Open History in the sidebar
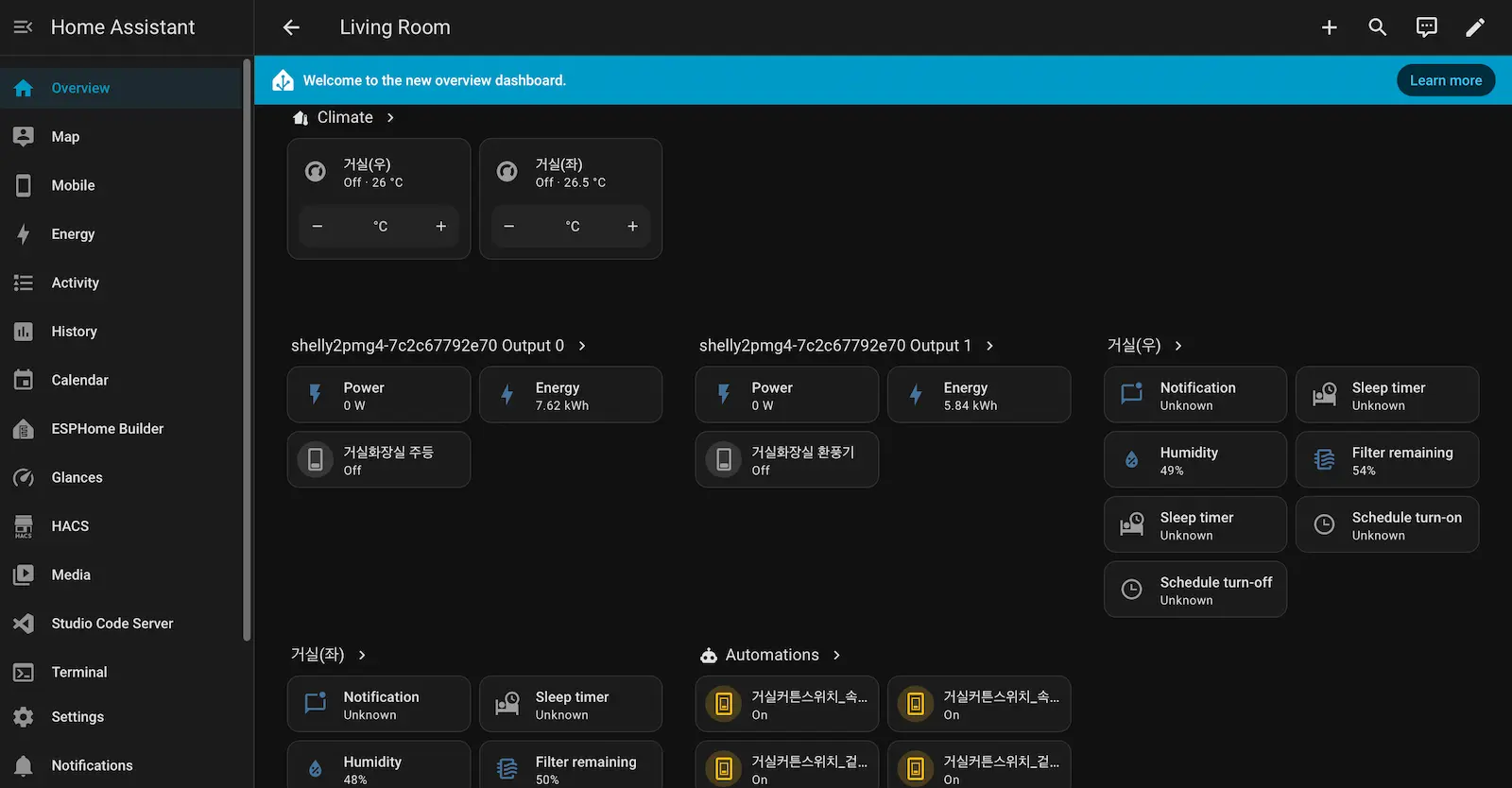Image resolution: width=1512 pixels, height=788 pixels. (121, 332)
